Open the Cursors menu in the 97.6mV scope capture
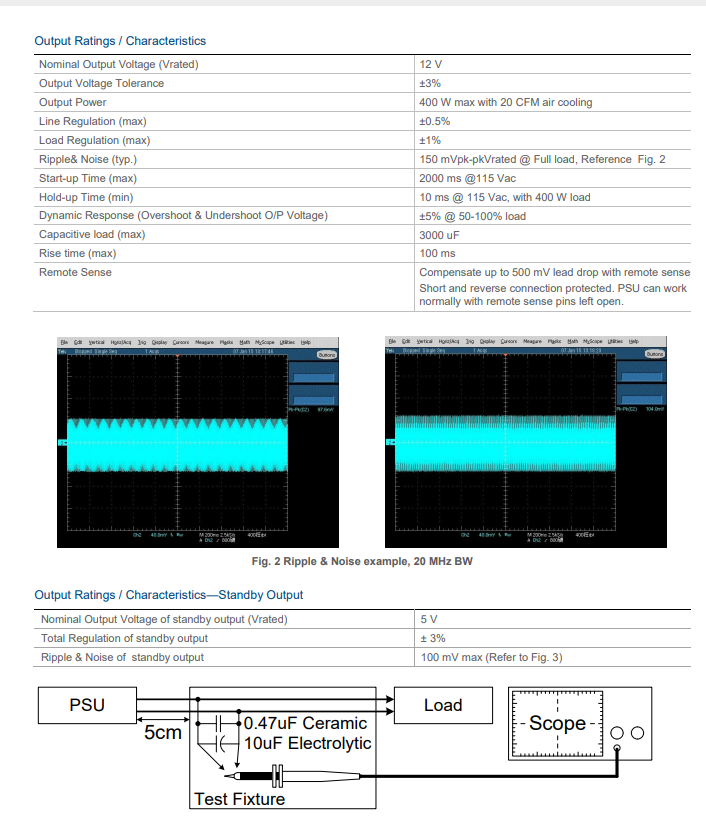 181,342
